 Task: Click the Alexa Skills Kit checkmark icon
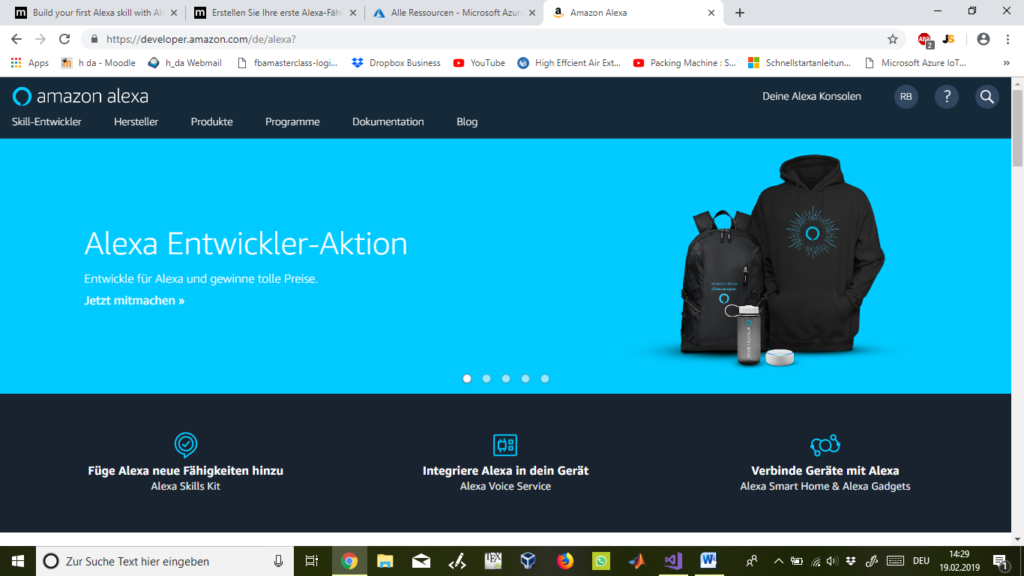coord(185,444)
